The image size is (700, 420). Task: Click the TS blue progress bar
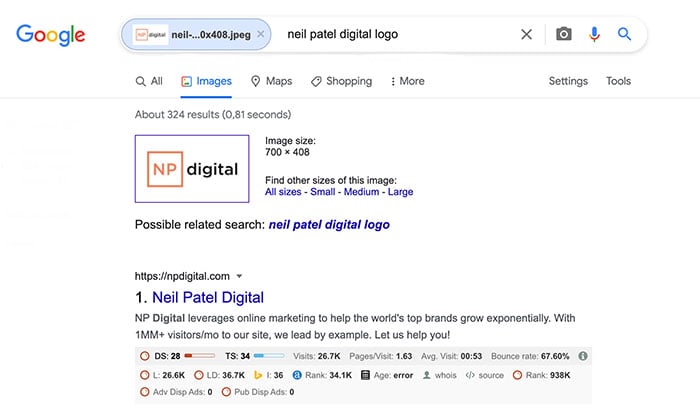tap(269, 356)
